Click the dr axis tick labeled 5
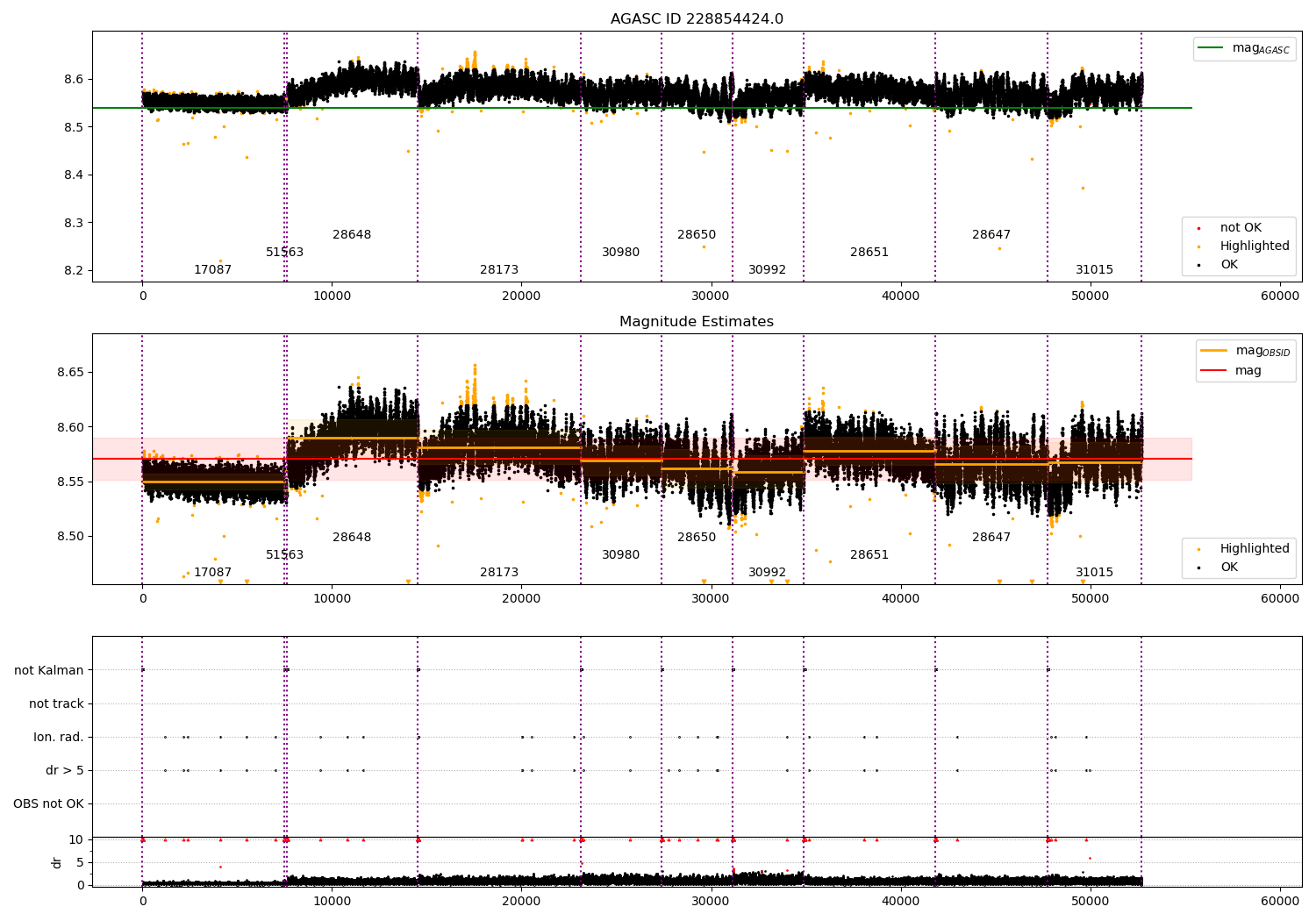Screen dimensions: 1316x921 pyautogui.click(x=80, y=862)
